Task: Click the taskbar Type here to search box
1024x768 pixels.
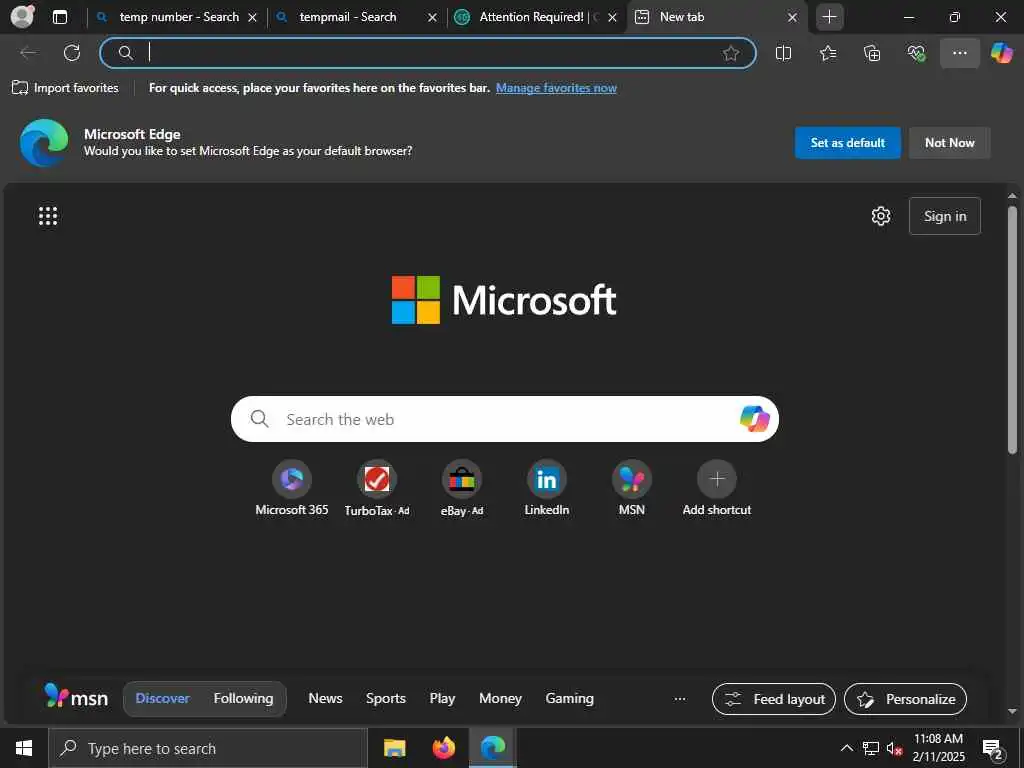Action: [208, 748]
